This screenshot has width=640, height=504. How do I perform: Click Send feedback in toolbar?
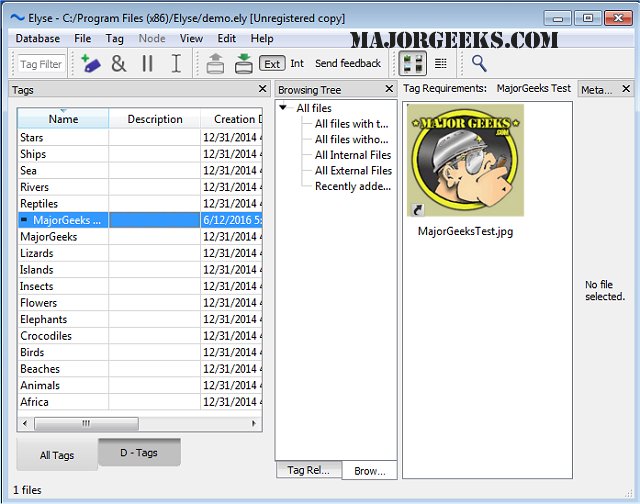(348, 63)
